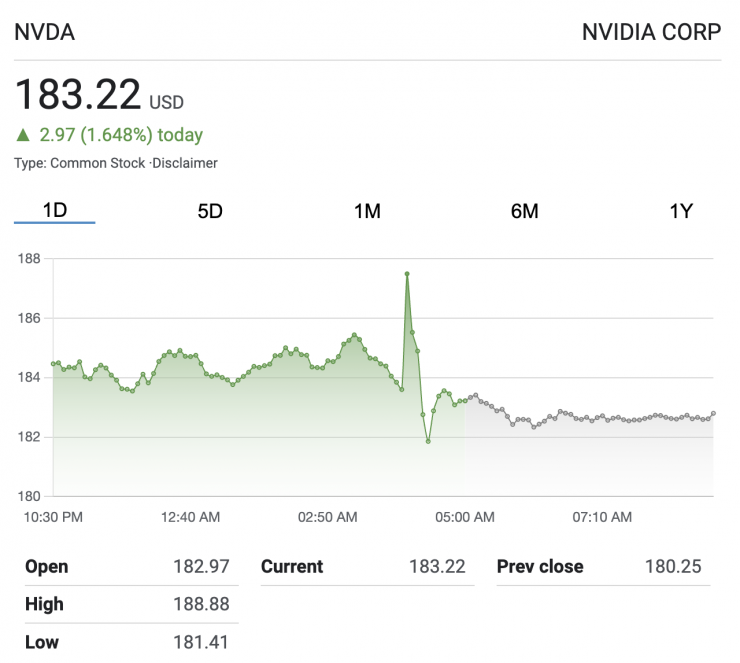740x663 pixels.
Task: Click the highest spike point on the chart
Action: (407, 273)
